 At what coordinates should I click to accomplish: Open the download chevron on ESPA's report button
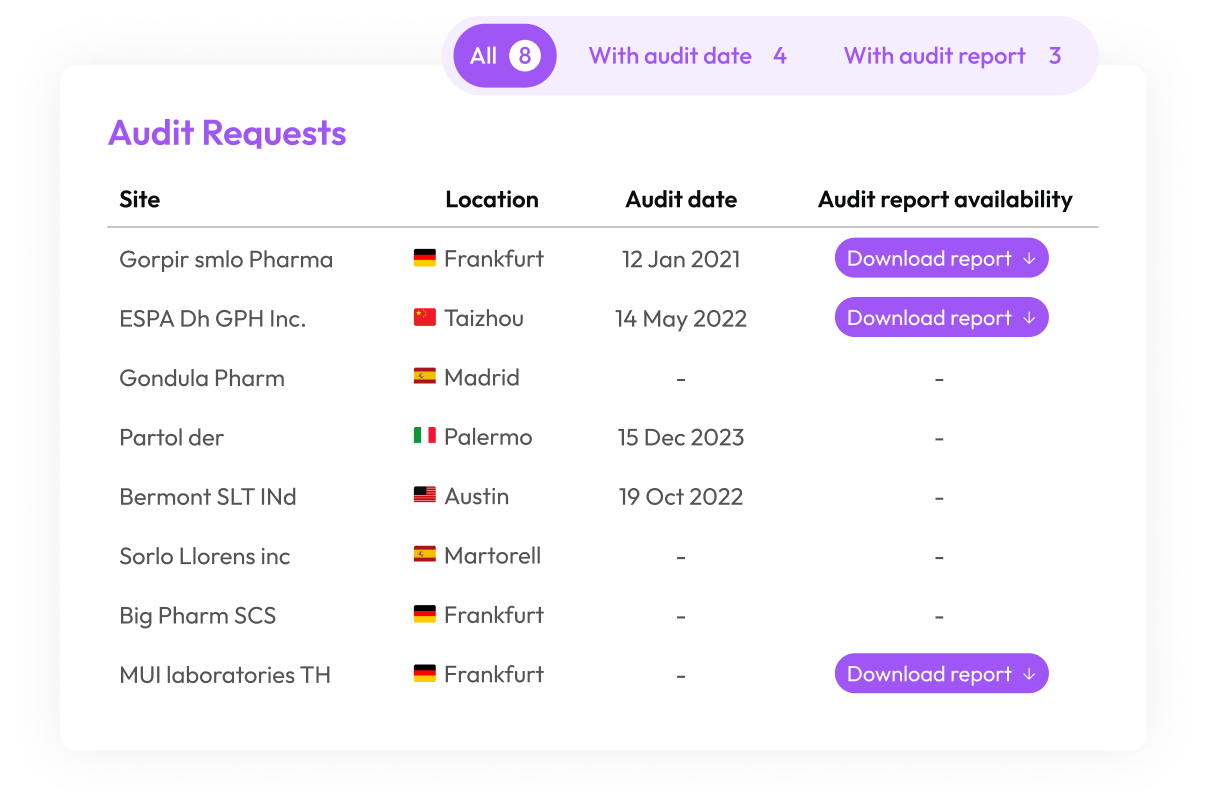pyautogui.click(x=1029, y=318)
